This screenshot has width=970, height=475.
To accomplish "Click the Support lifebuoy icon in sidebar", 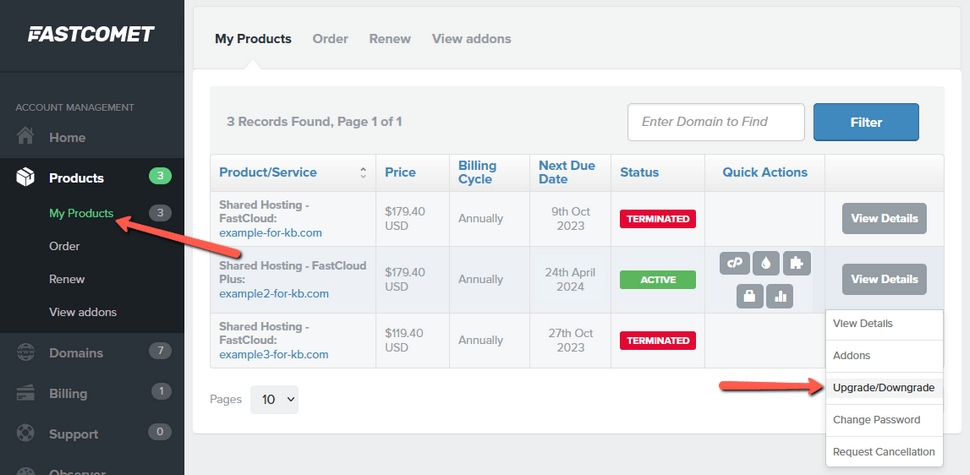I will (25, 434).
